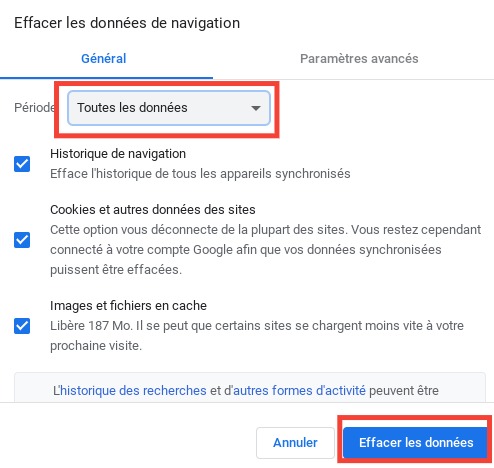Click the Cookies et autres données des sites label
The width and height of the screenshot is (494, 468).
pos(153,210)
